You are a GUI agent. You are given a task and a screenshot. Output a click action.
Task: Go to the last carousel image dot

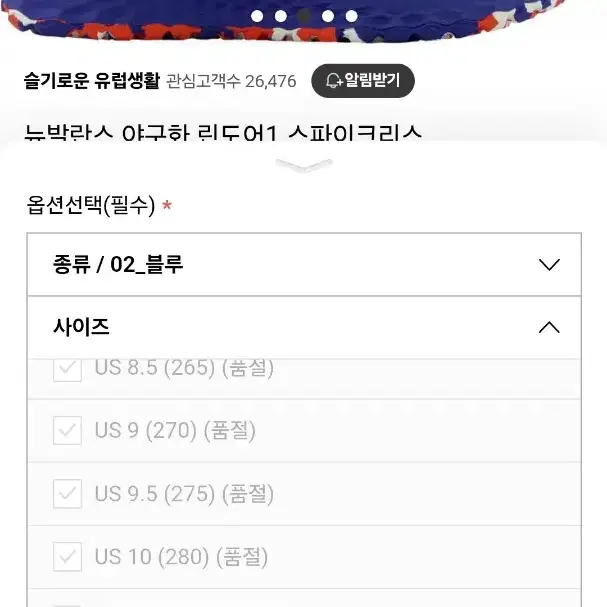[x=352, y=16]
